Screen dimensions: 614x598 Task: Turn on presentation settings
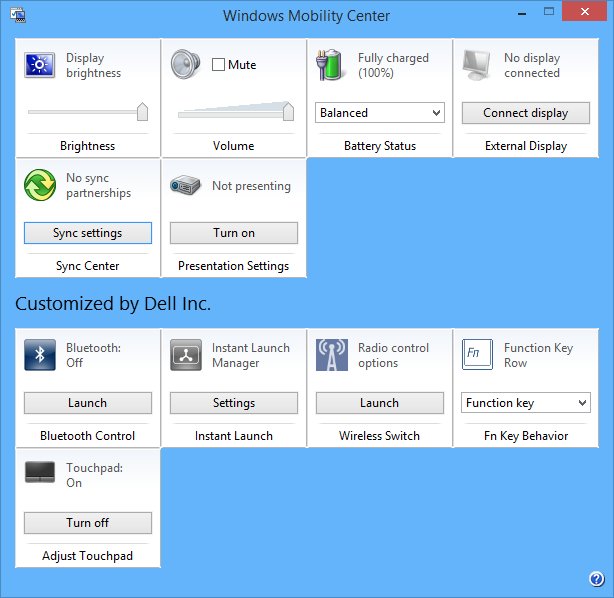click(x=234, y=233)
